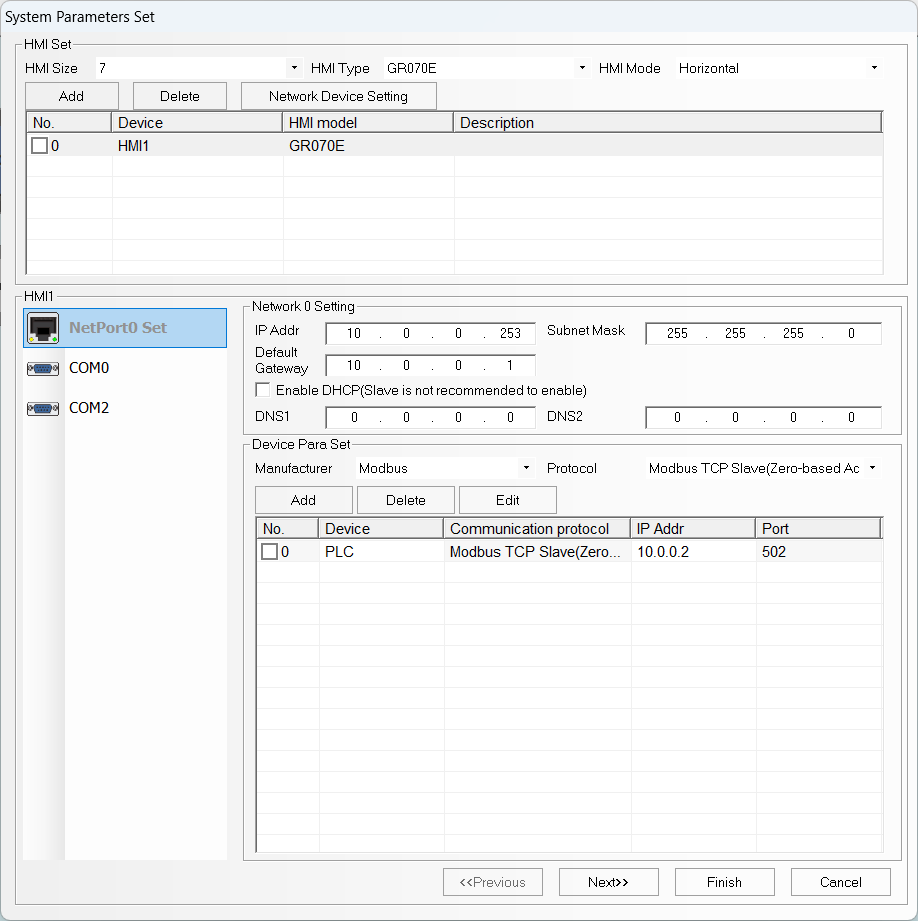Open the Protocol dropdown
Viewport: 918px width, 921px height.
click(x=872, y=468)
